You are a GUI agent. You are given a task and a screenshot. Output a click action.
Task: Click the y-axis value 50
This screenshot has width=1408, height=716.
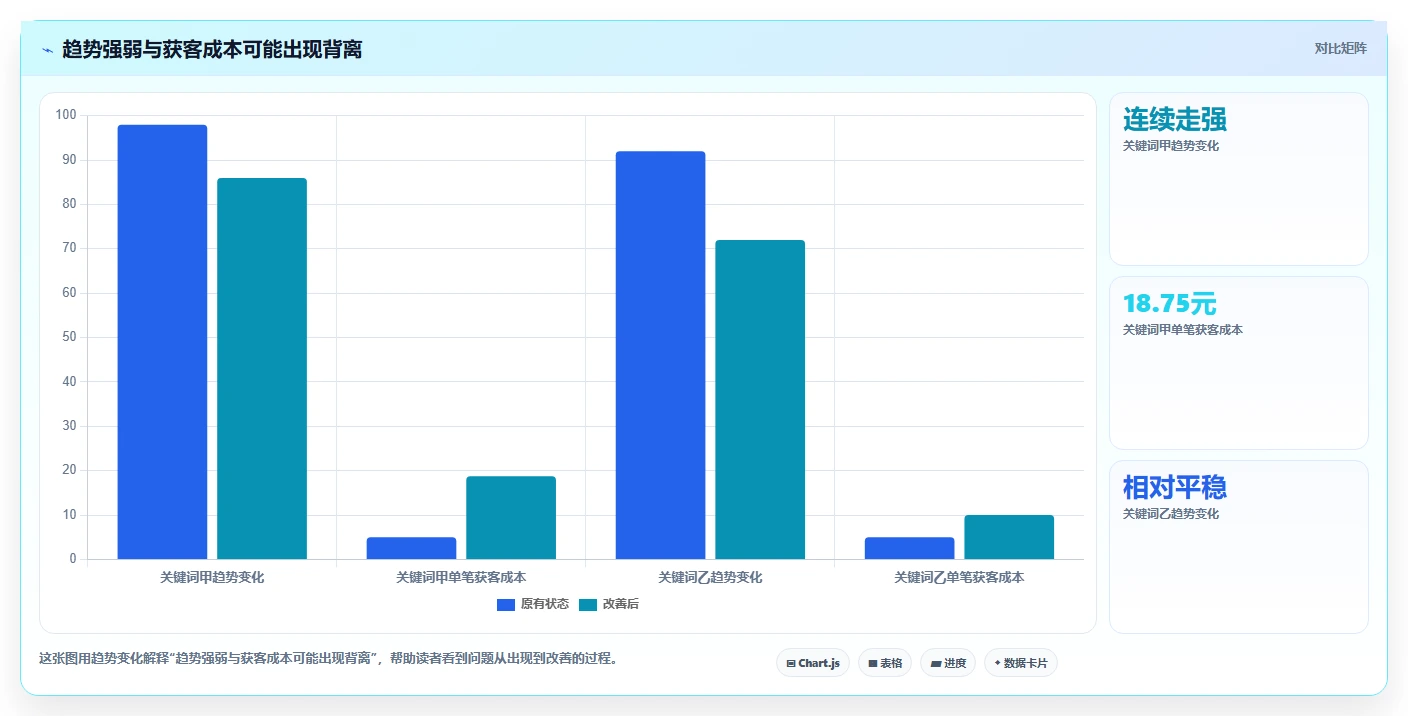click(69, 337)
